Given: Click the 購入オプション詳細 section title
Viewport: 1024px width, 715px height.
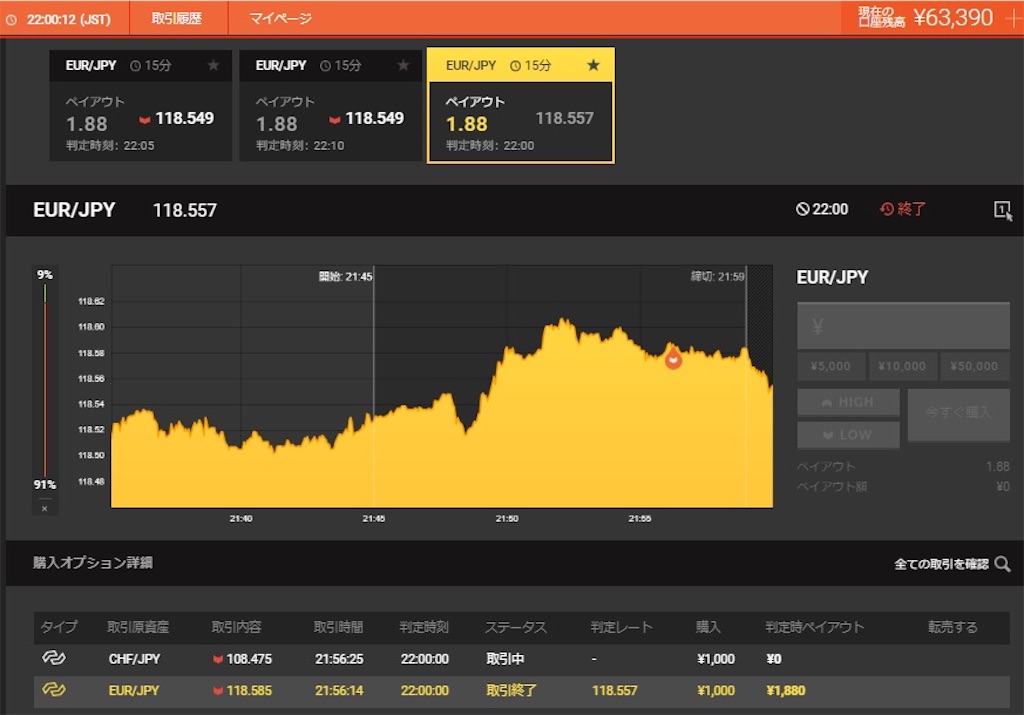Looking at the screenshot, I should point(93,562).
